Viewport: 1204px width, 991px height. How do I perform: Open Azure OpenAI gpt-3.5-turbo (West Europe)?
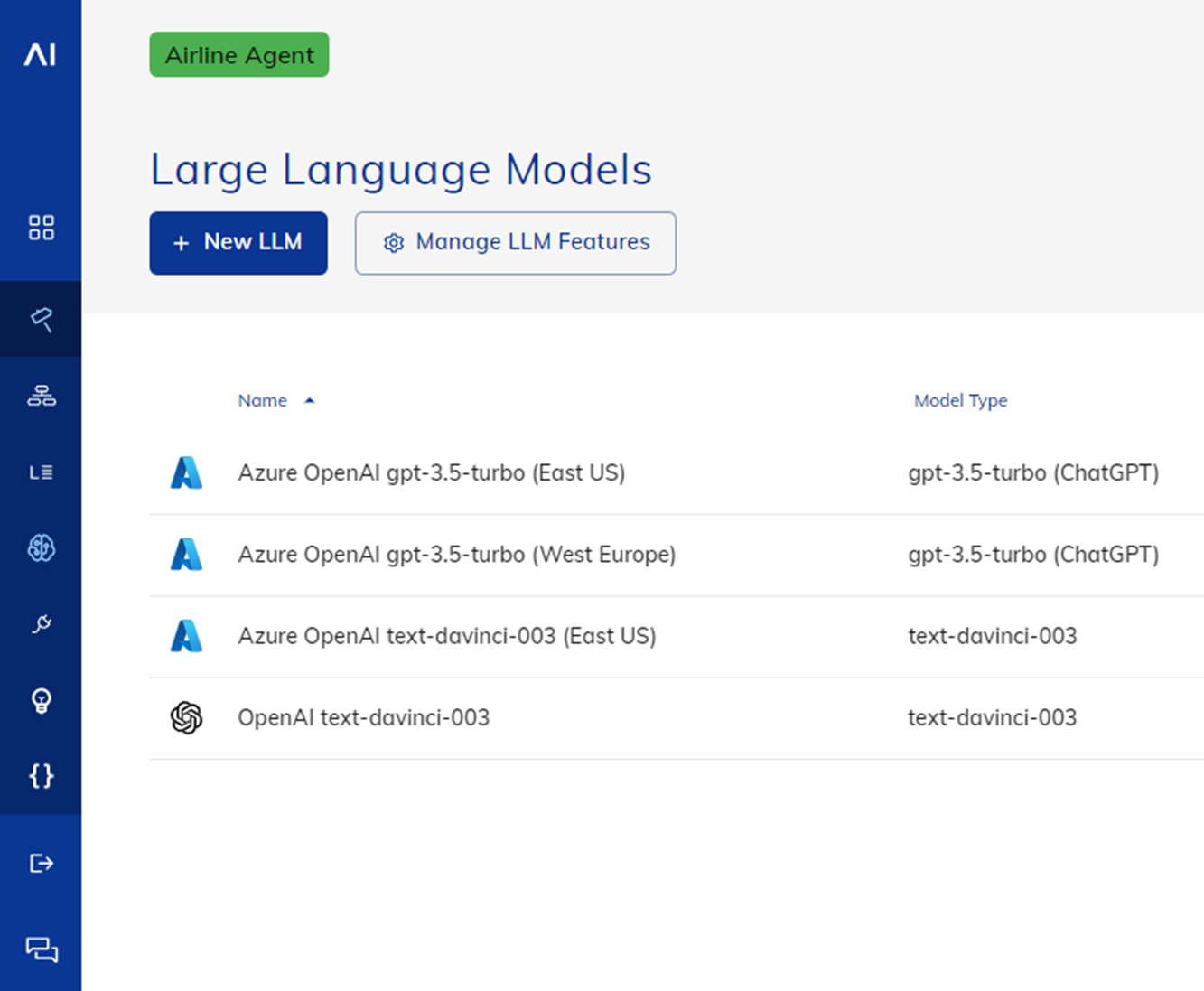(457, 554)
